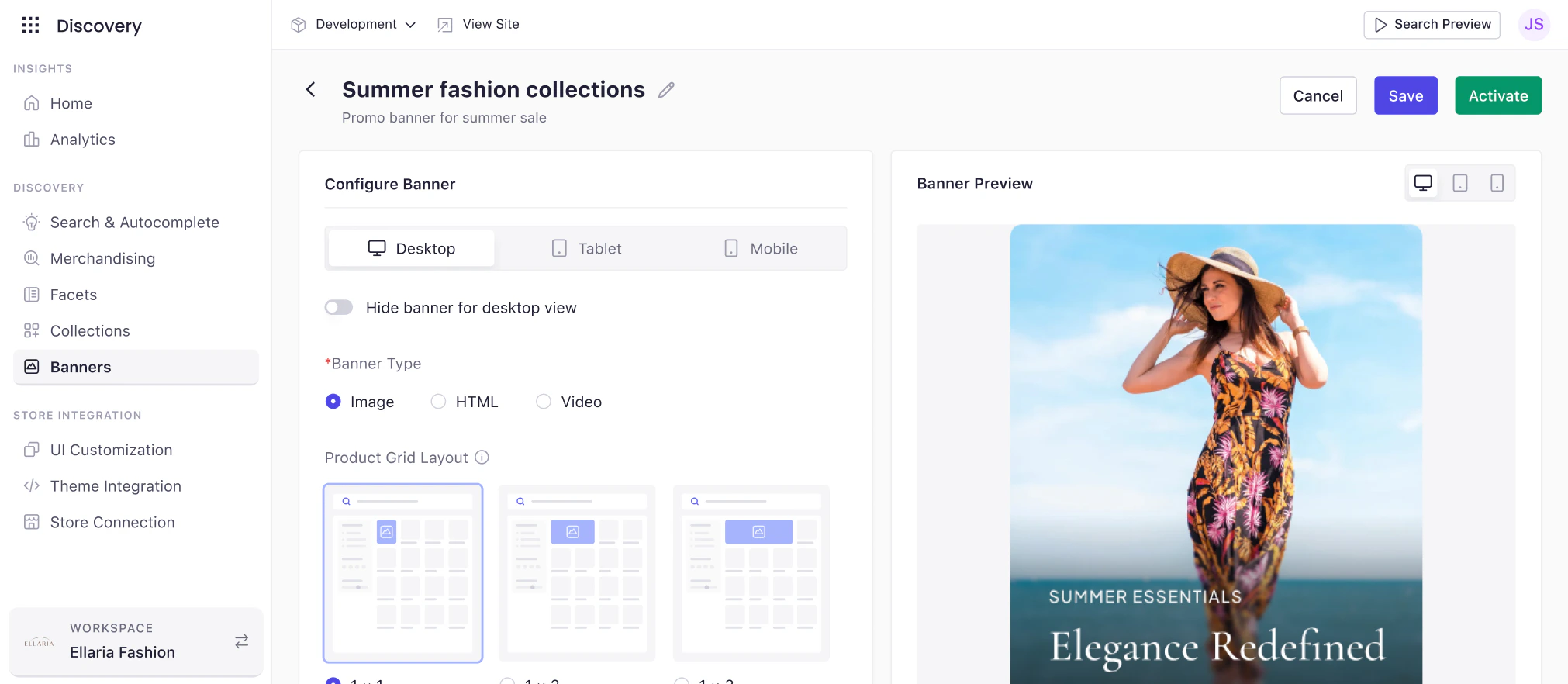This screenshot has width=1568, height=684.
Task: Open the Mobile configuration tab
Action: point(761,249)
